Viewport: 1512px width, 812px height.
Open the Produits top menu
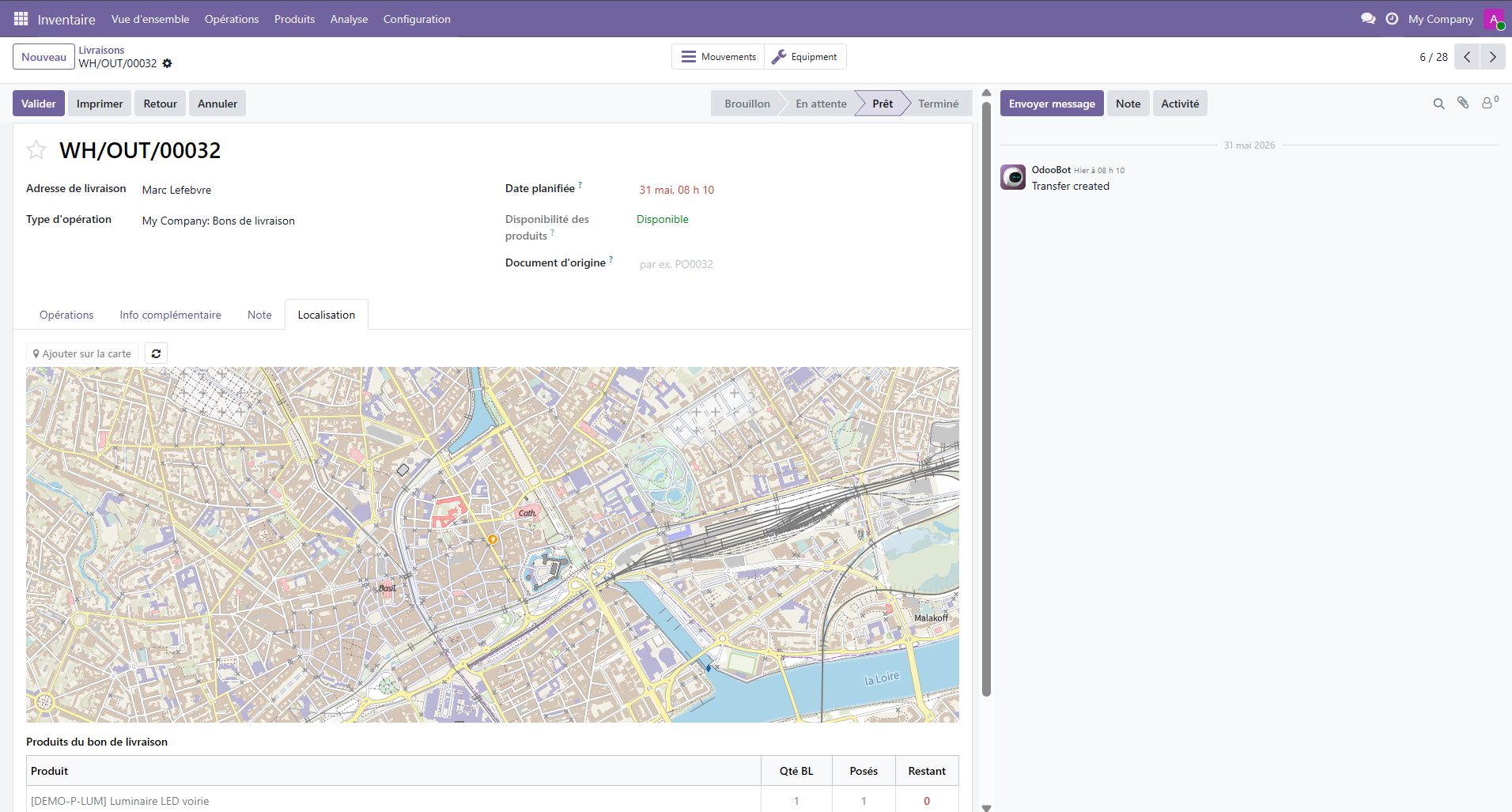point(295,19)
